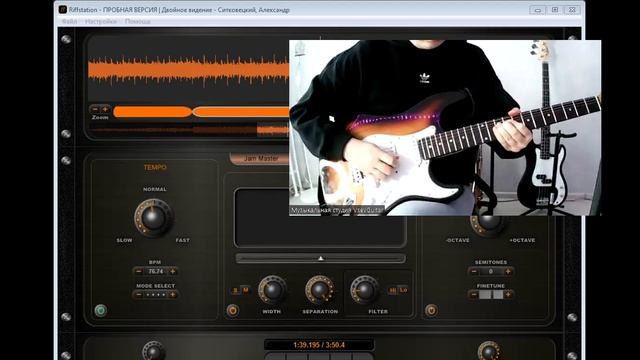
Task: Click the FAST tempo label
Action: (x=182, y=240)
